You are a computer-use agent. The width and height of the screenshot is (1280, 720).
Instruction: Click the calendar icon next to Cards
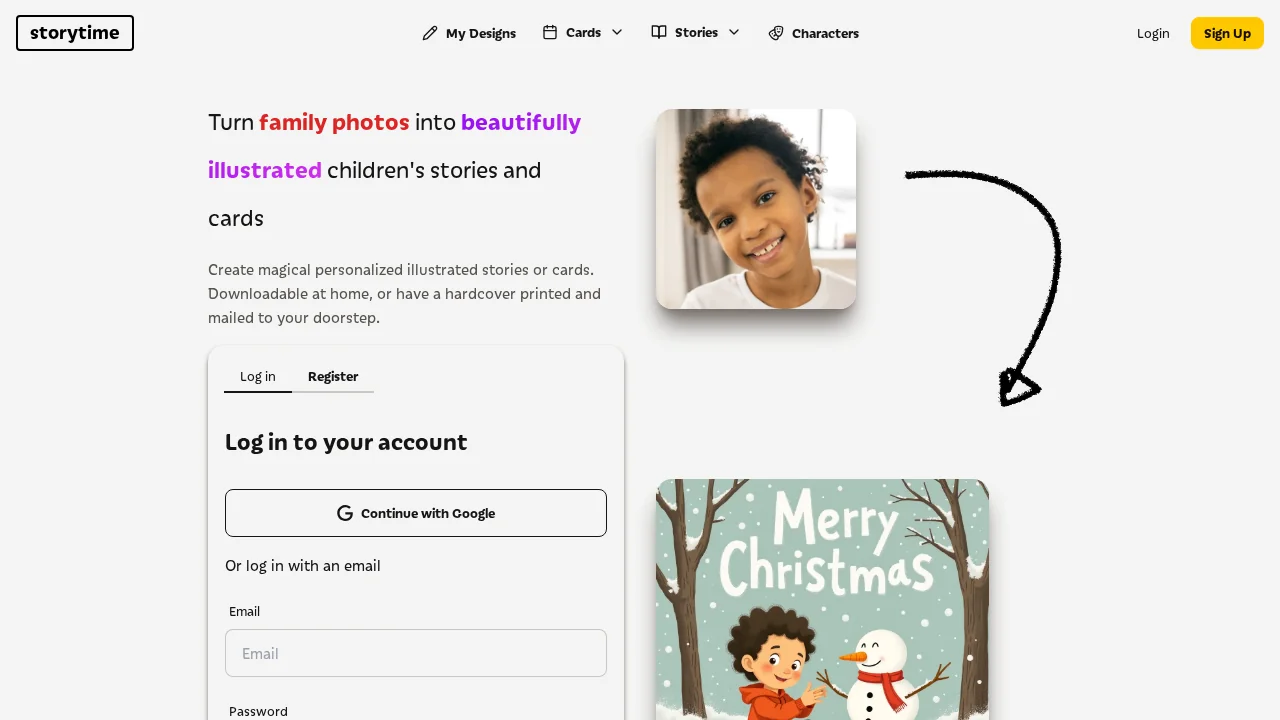pos(550,32)
